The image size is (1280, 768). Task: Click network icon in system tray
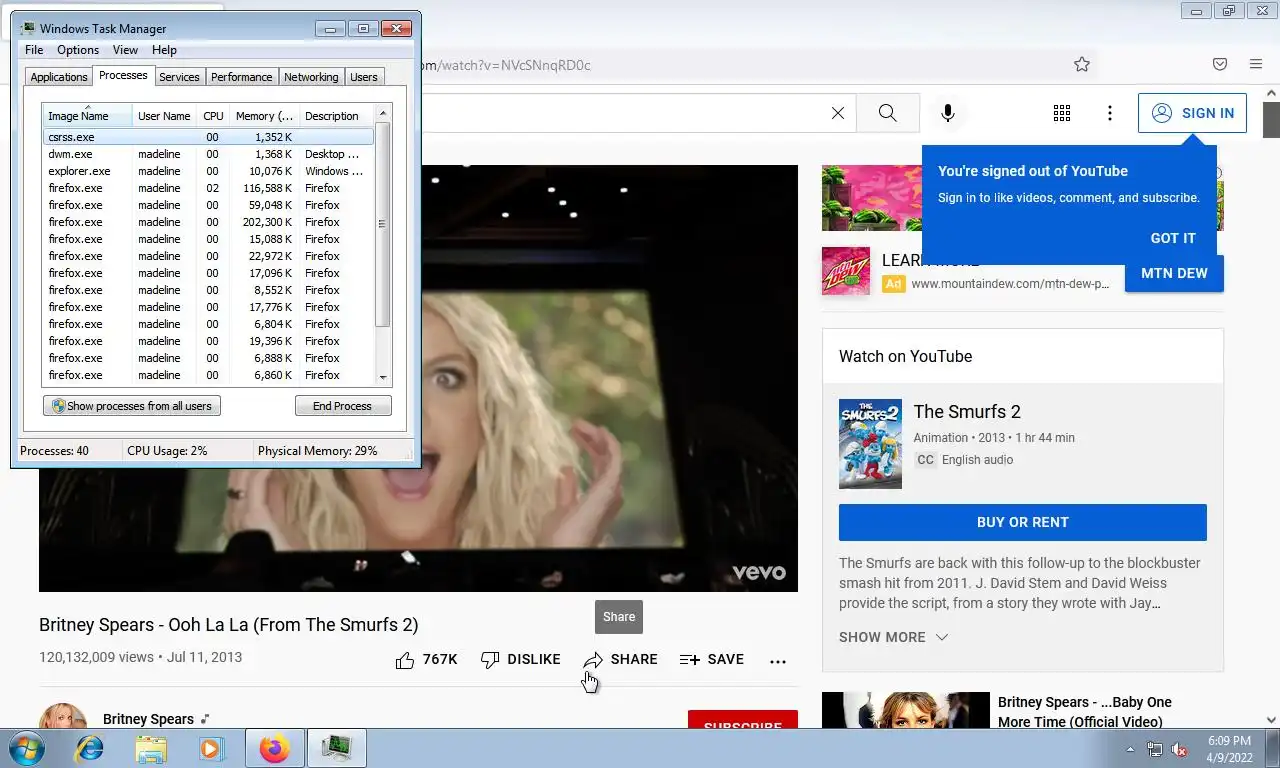tap(1155, 749)
